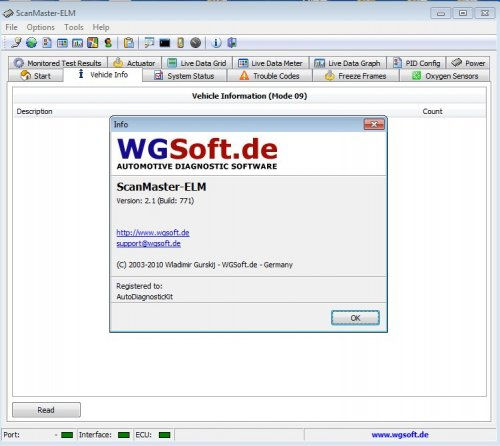Open the Live Data Grid tab
This screenshot has width=500, height=446.
(x=197, y=63)
